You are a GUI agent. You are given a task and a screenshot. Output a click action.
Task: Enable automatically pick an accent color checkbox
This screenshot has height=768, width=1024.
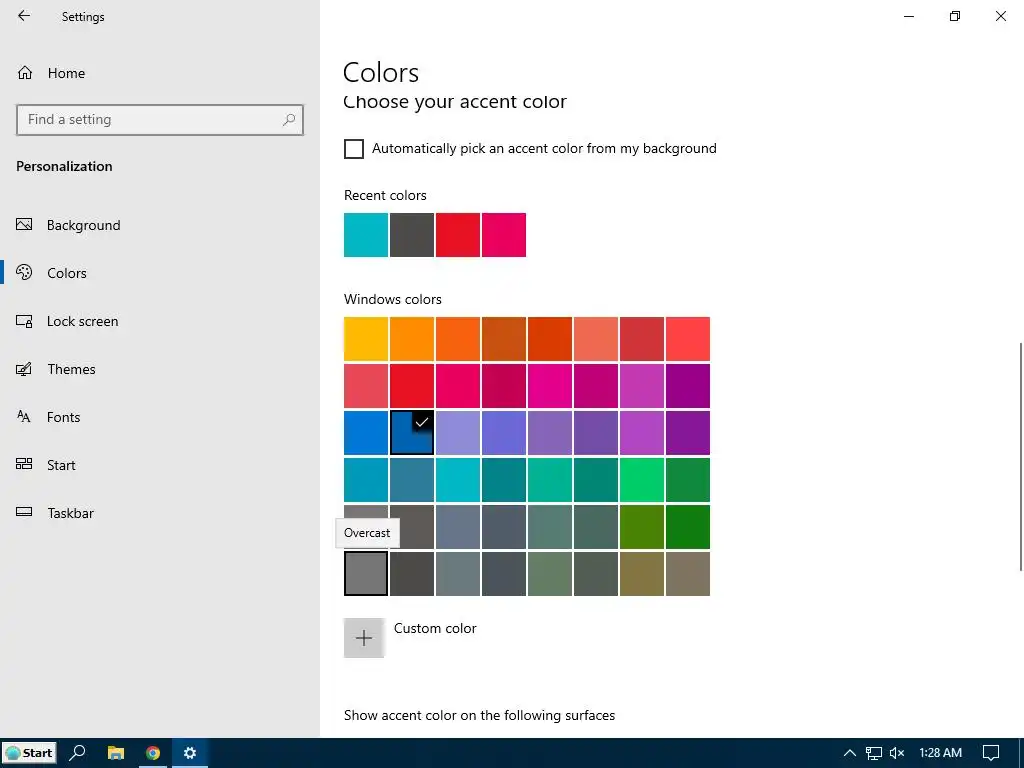coord(354,149)
